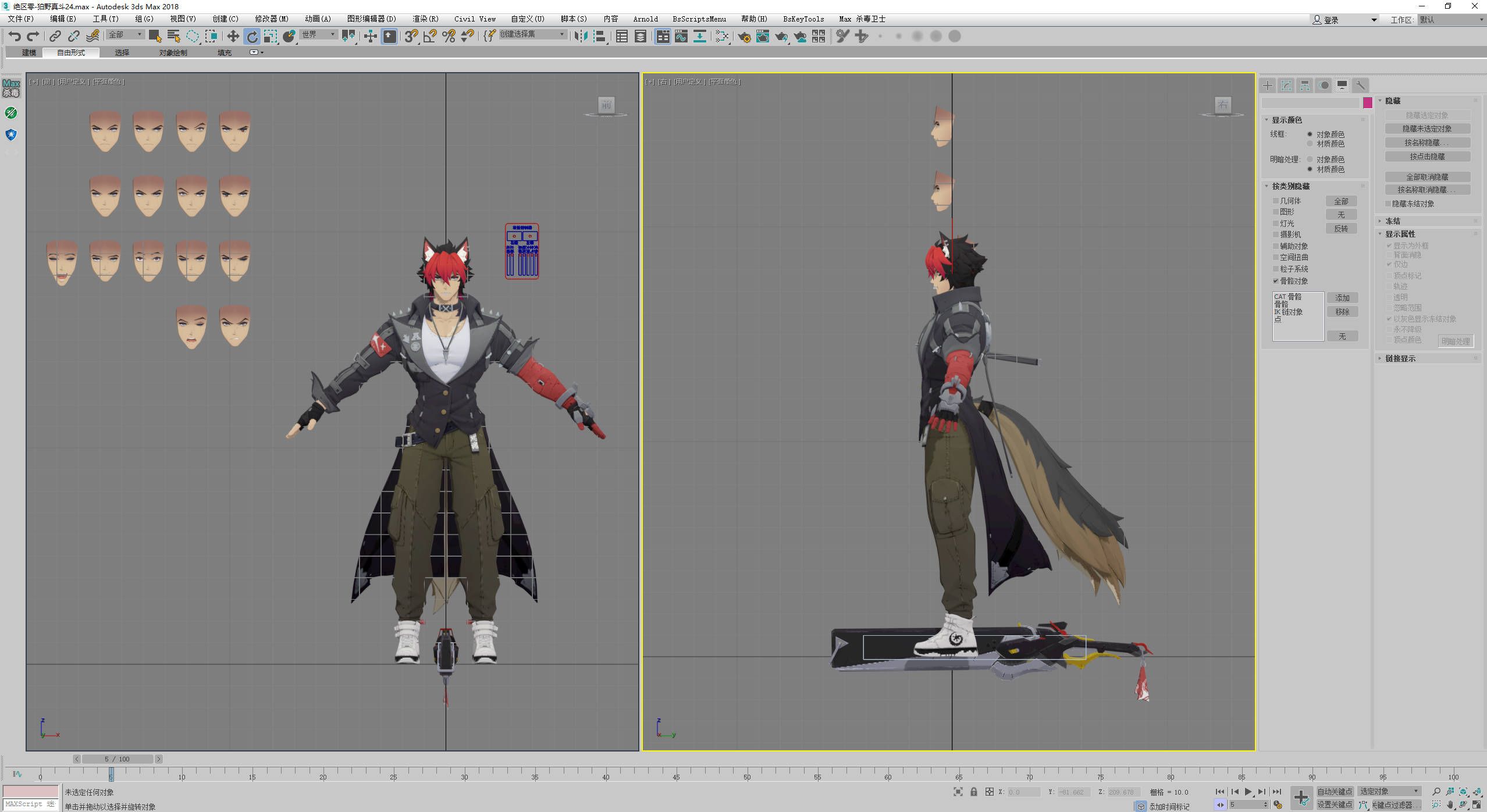The image size is (1487, 812).
Task: Open the 修改器(M) menu
Action: click(271, 19)
